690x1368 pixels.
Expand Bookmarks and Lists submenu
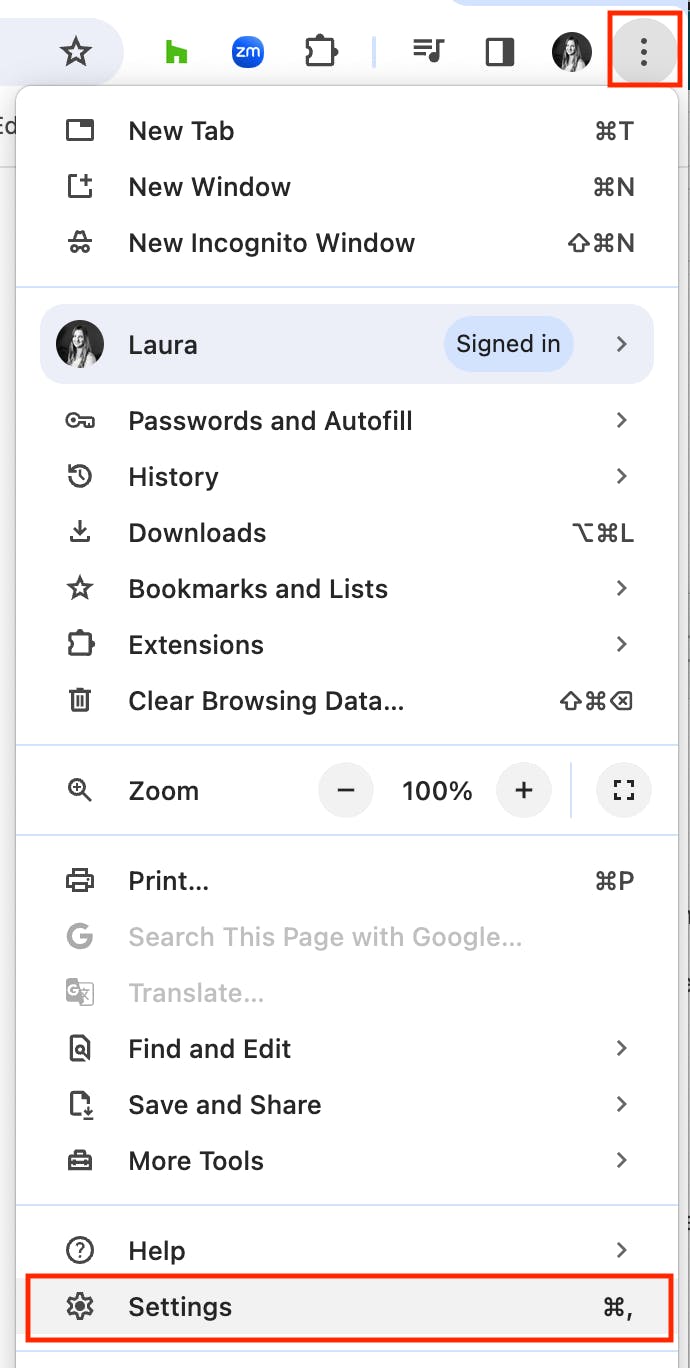[x=346, y=589]
